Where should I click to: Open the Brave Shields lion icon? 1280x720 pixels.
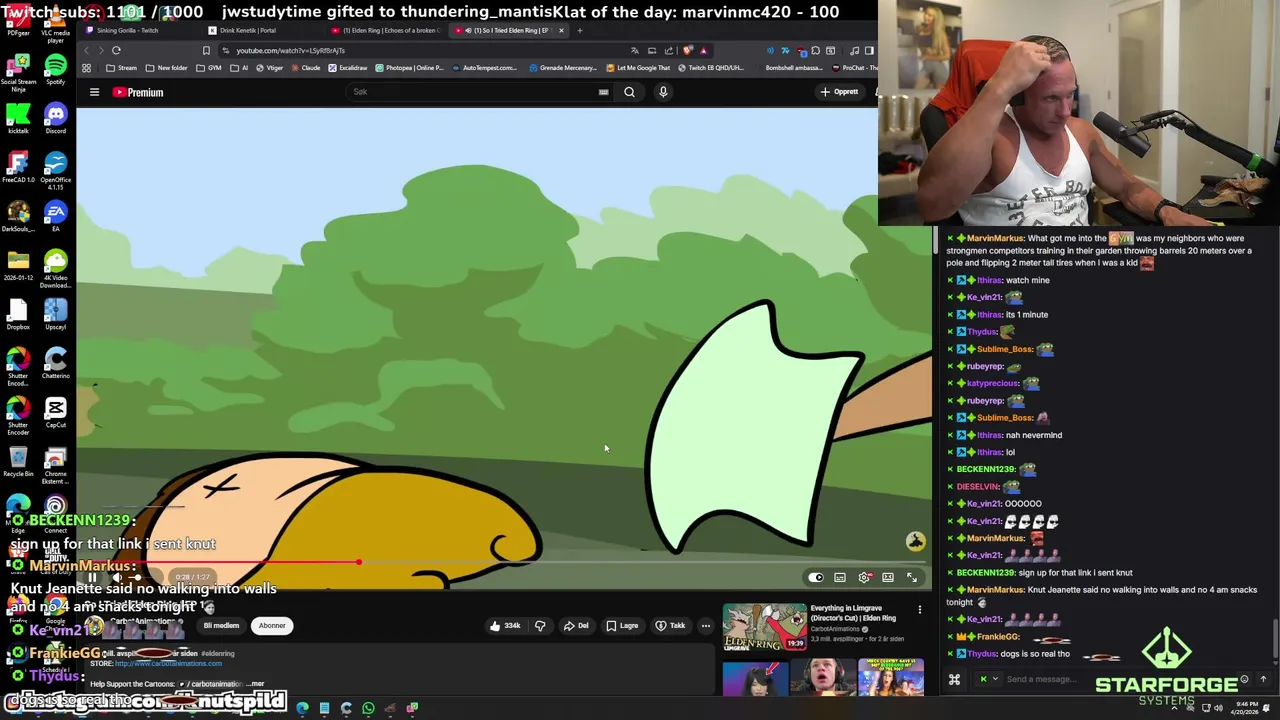click(687, 50)
